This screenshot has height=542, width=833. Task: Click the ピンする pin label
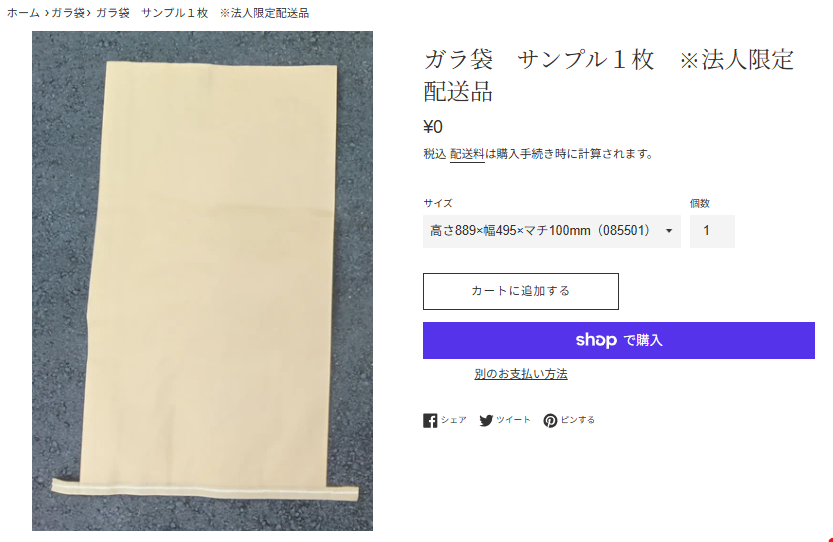click(x=577, y=420)
